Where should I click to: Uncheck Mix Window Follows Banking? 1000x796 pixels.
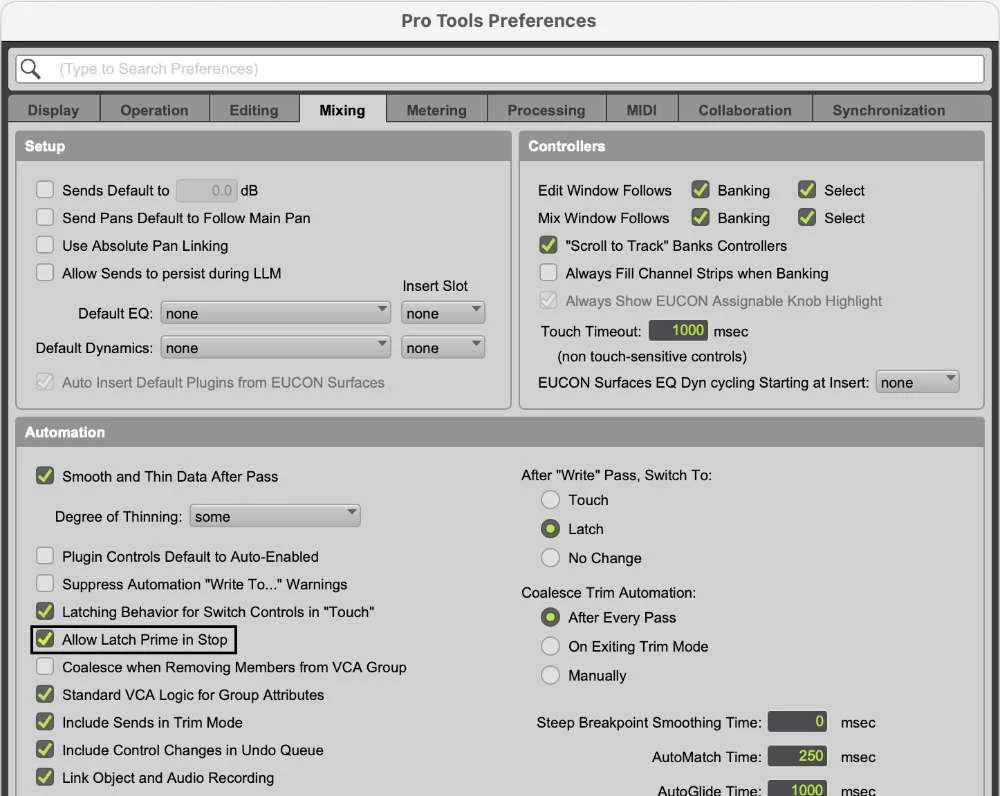pyautogui.click(x=700, y=217)
